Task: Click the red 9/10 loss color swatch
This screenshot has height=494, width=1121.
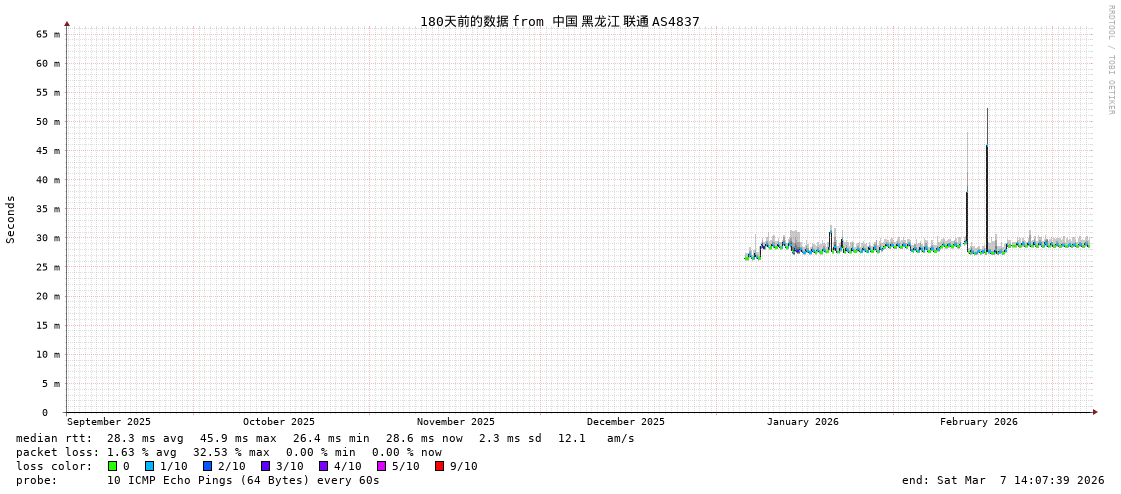Action: click(439, 466)
